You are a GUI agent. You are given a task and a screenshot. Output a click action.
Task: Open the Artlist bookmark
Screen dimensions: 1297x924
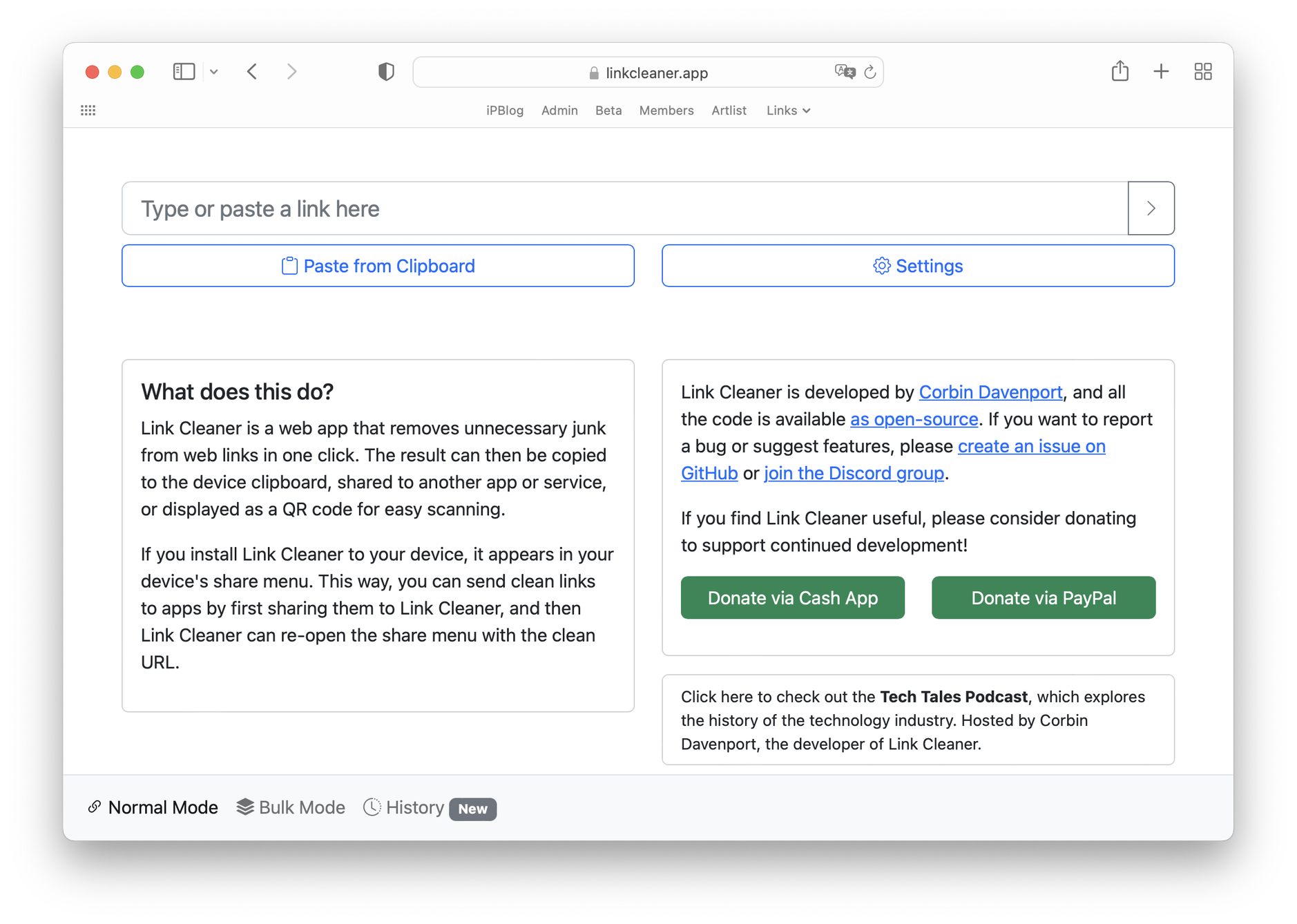(729, 110)
